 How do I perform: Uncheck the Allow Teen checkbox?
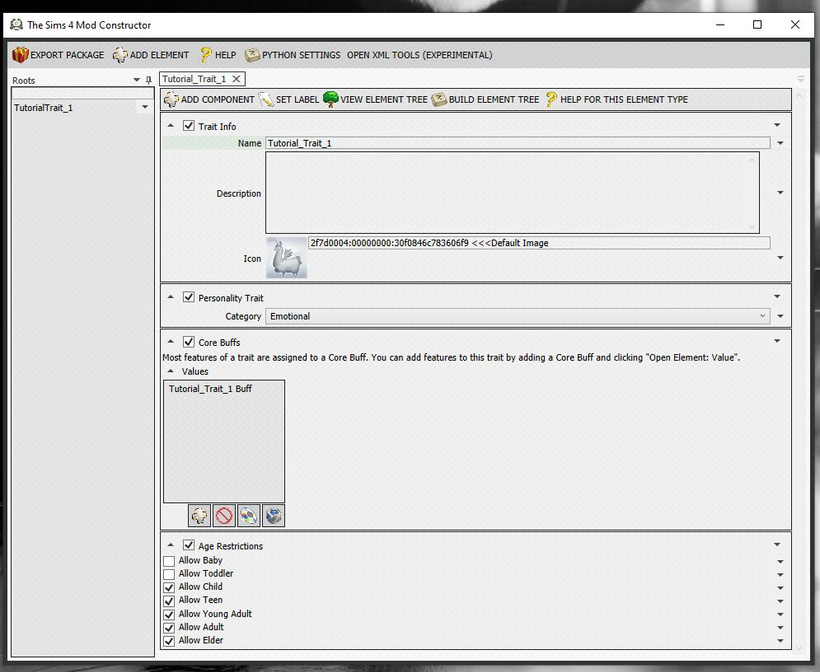[169, 601]
